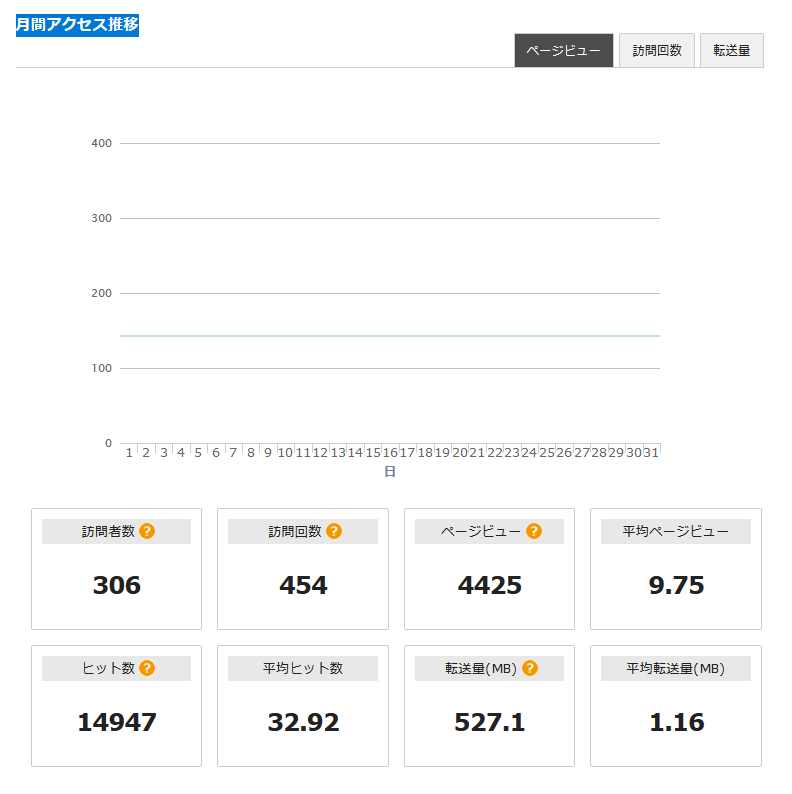Click the 月間アクセス推移 heading
792x794 pixels.
pyautogui.click(x=77, y=25)
